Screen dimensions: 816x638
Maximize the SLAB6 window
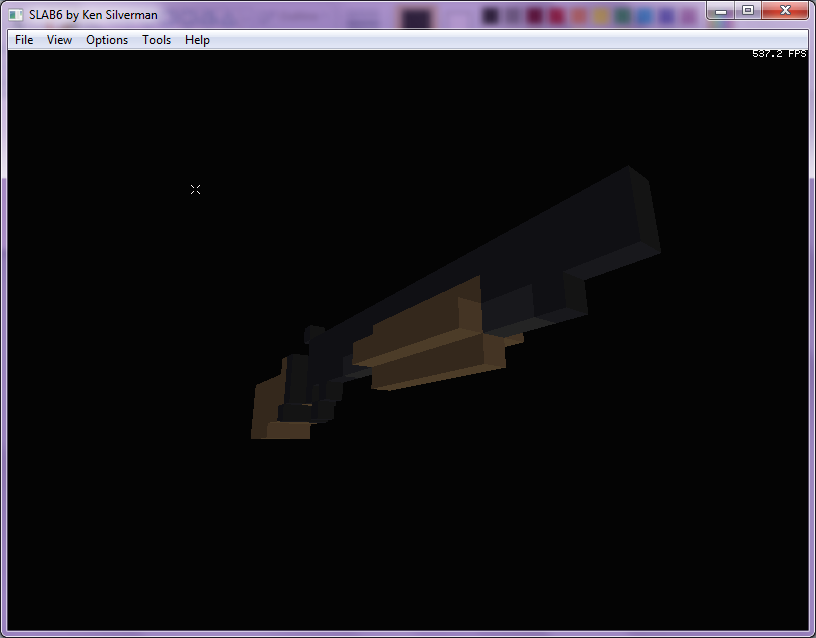coord(748,10)
